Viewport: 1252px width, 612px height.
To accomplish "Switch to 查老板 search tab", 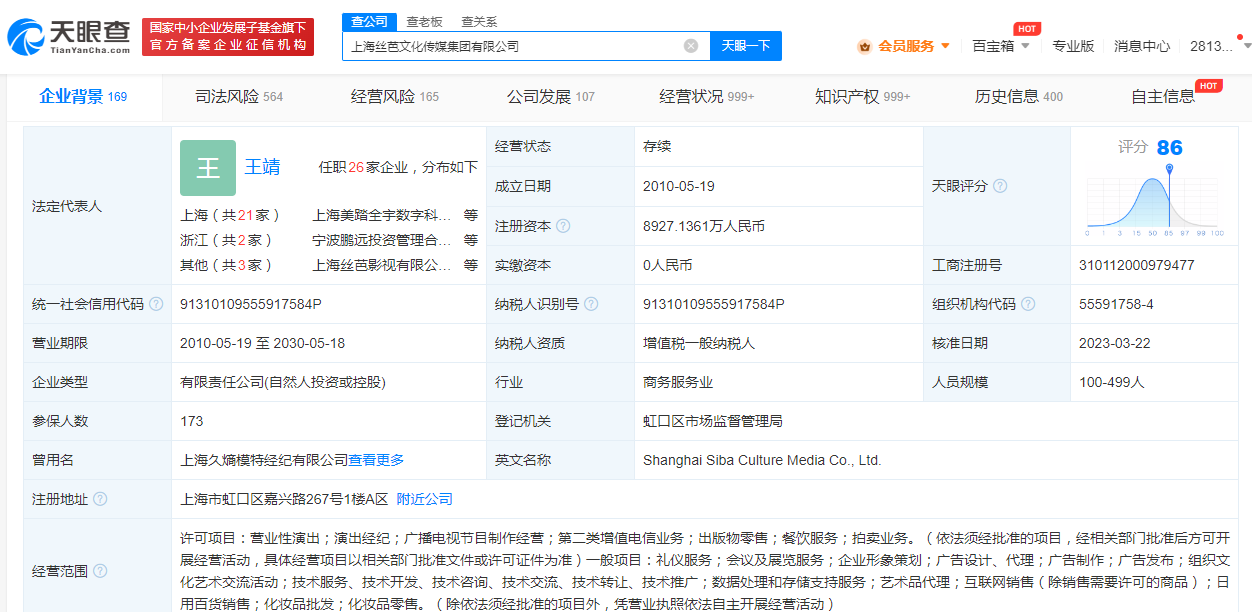I will coord(424,22).
